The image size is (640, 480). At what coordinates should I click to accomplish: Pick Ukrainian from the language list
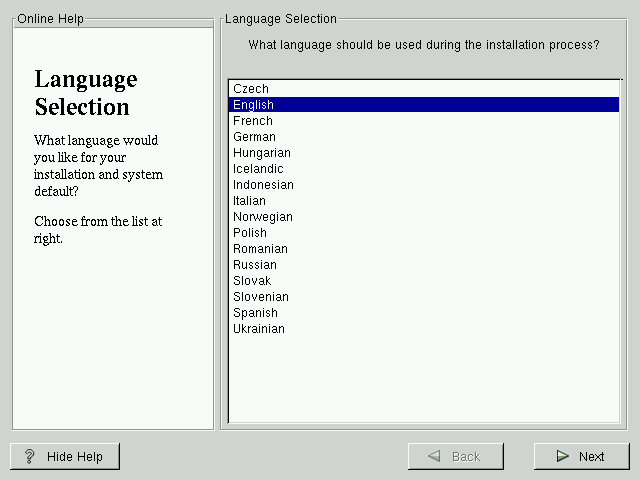(x=259, y=329)
